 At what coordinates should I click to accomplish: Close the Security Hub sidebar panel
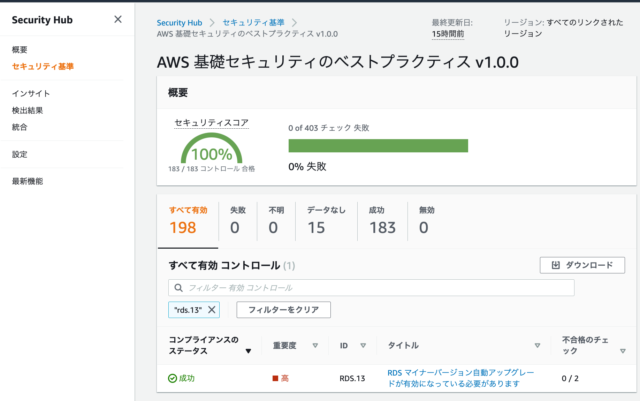118,19
